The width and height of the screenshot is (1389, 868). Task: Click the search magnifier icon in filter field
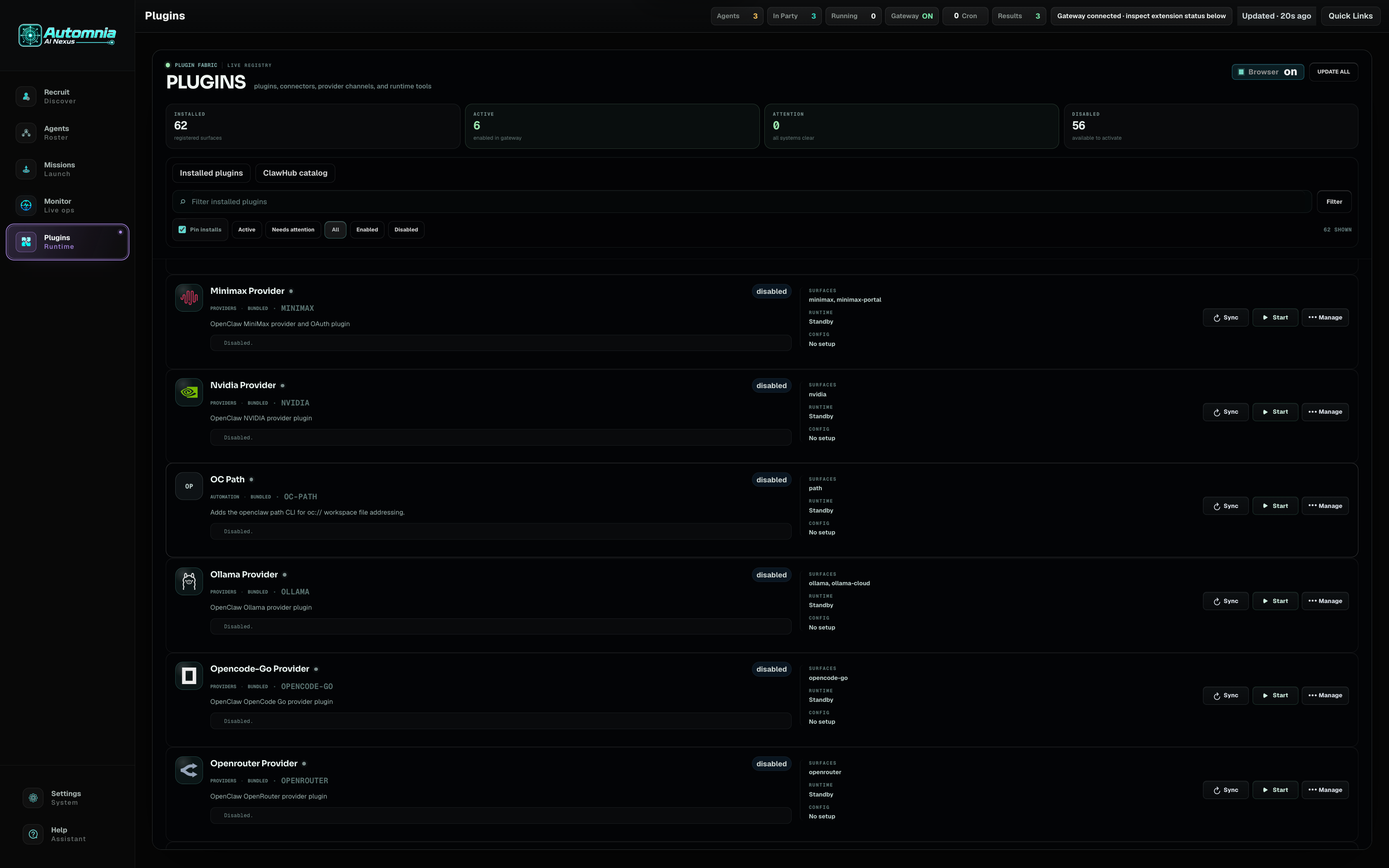[x=183, y=202]
